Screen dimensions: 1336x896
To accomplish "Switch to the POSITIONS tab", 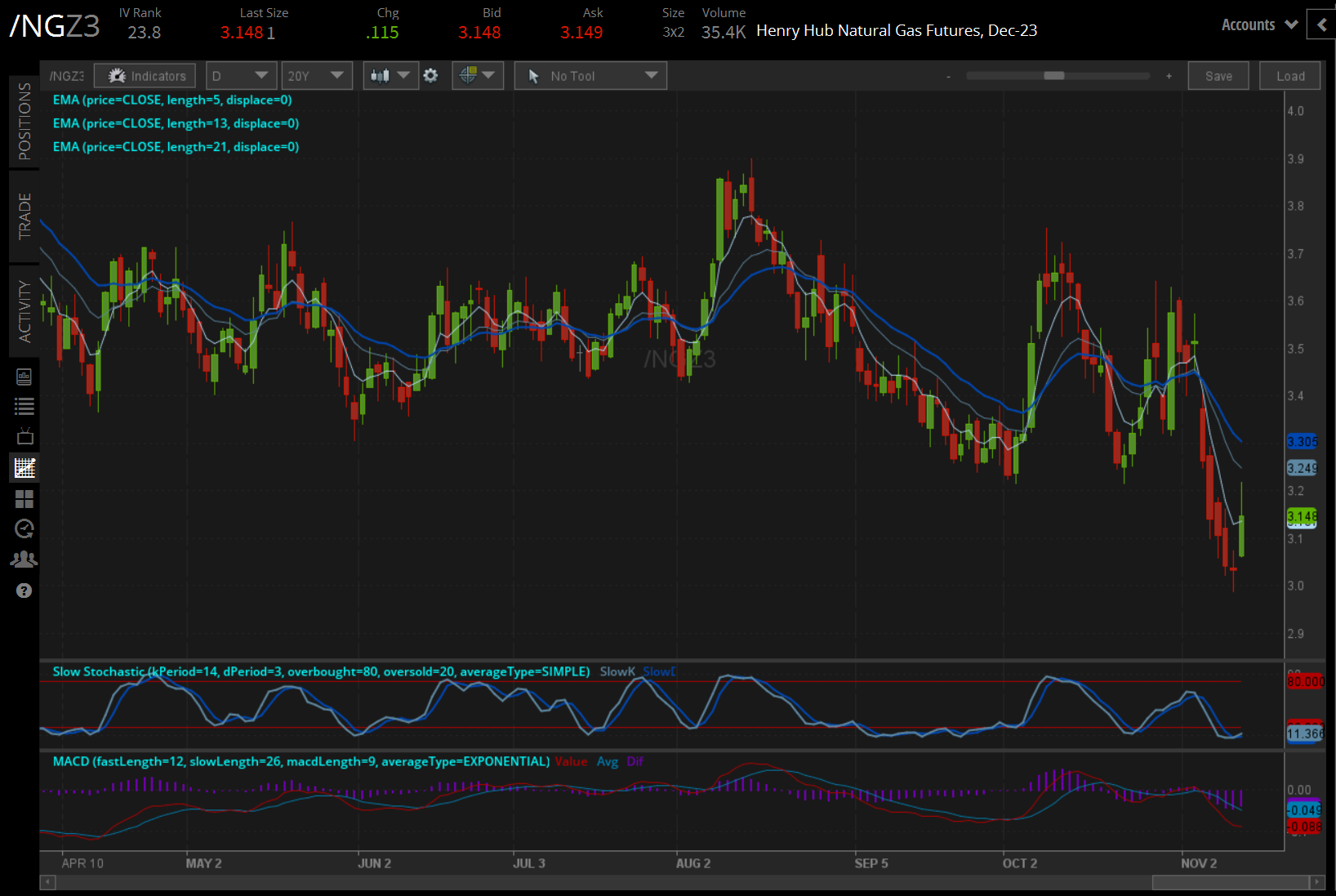I will pos(24,121).
